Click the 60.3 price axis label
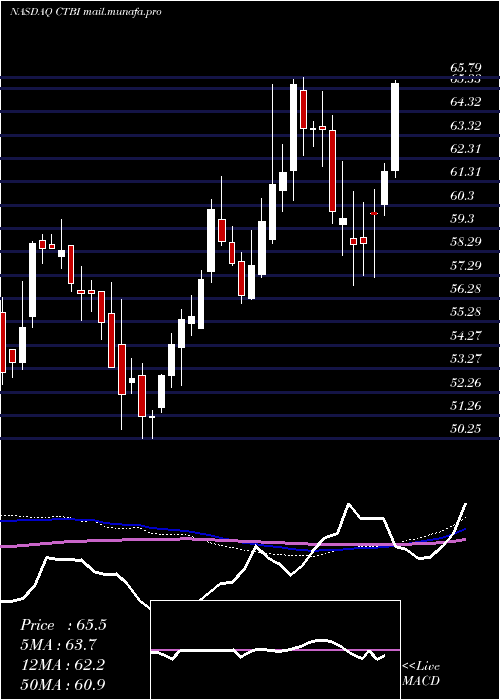 (462, 196)
